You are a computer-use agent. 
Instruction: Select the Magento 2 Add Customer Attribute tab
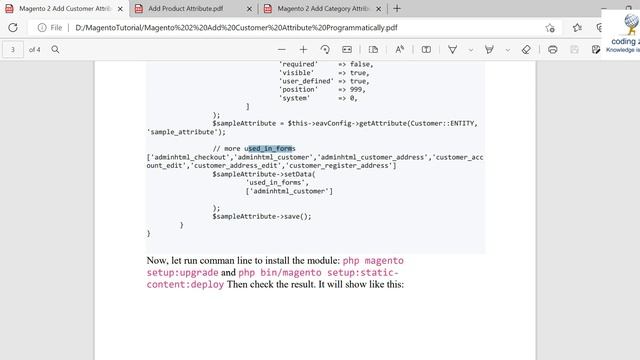(65, 9)
